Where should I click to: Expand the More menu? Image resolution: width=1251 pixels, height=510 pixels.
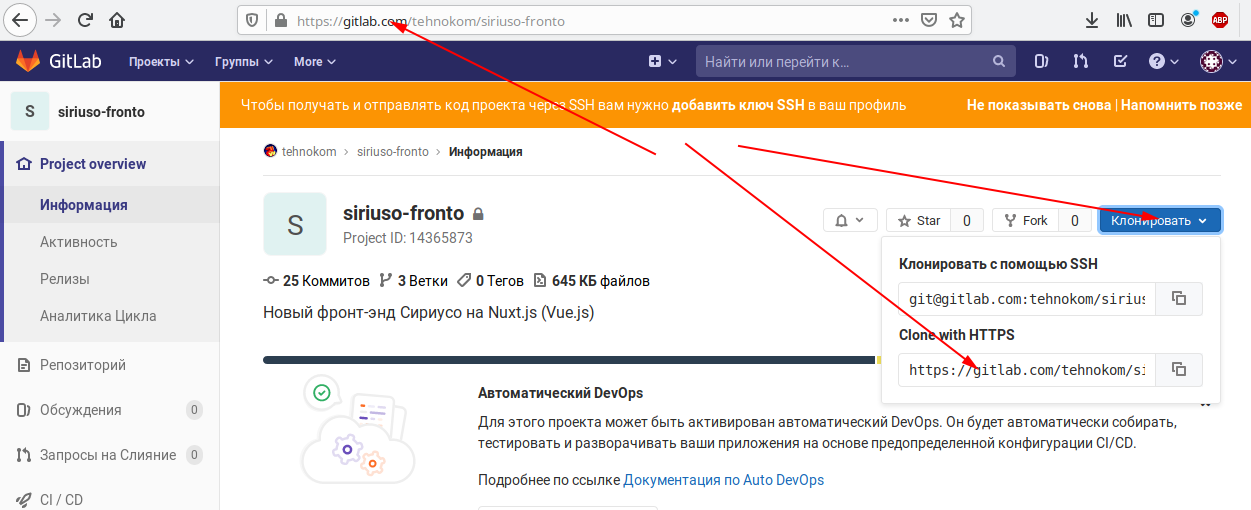[315, 62]
